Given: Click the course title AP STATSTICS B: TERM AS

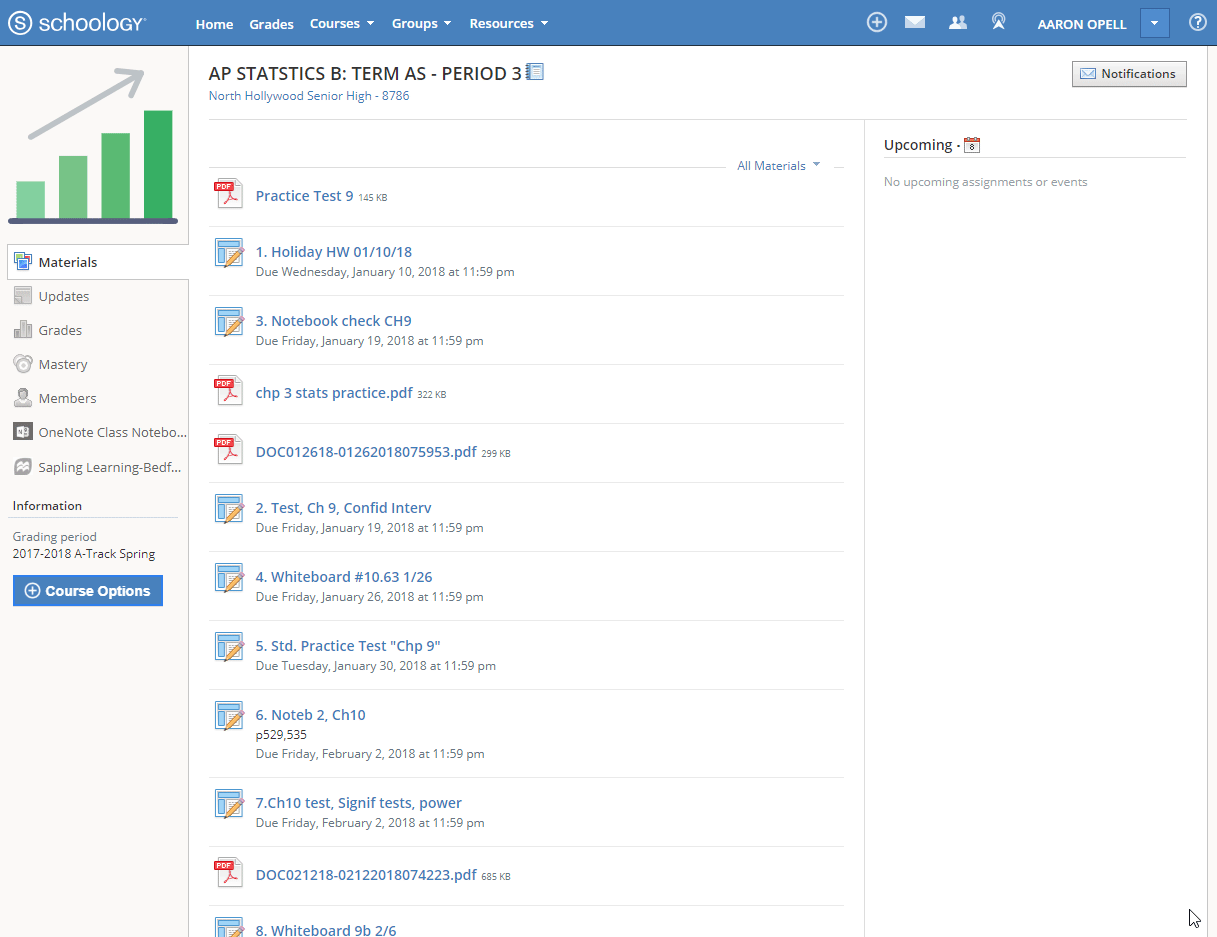Looking at the screenshot, I should coord(365,73).
